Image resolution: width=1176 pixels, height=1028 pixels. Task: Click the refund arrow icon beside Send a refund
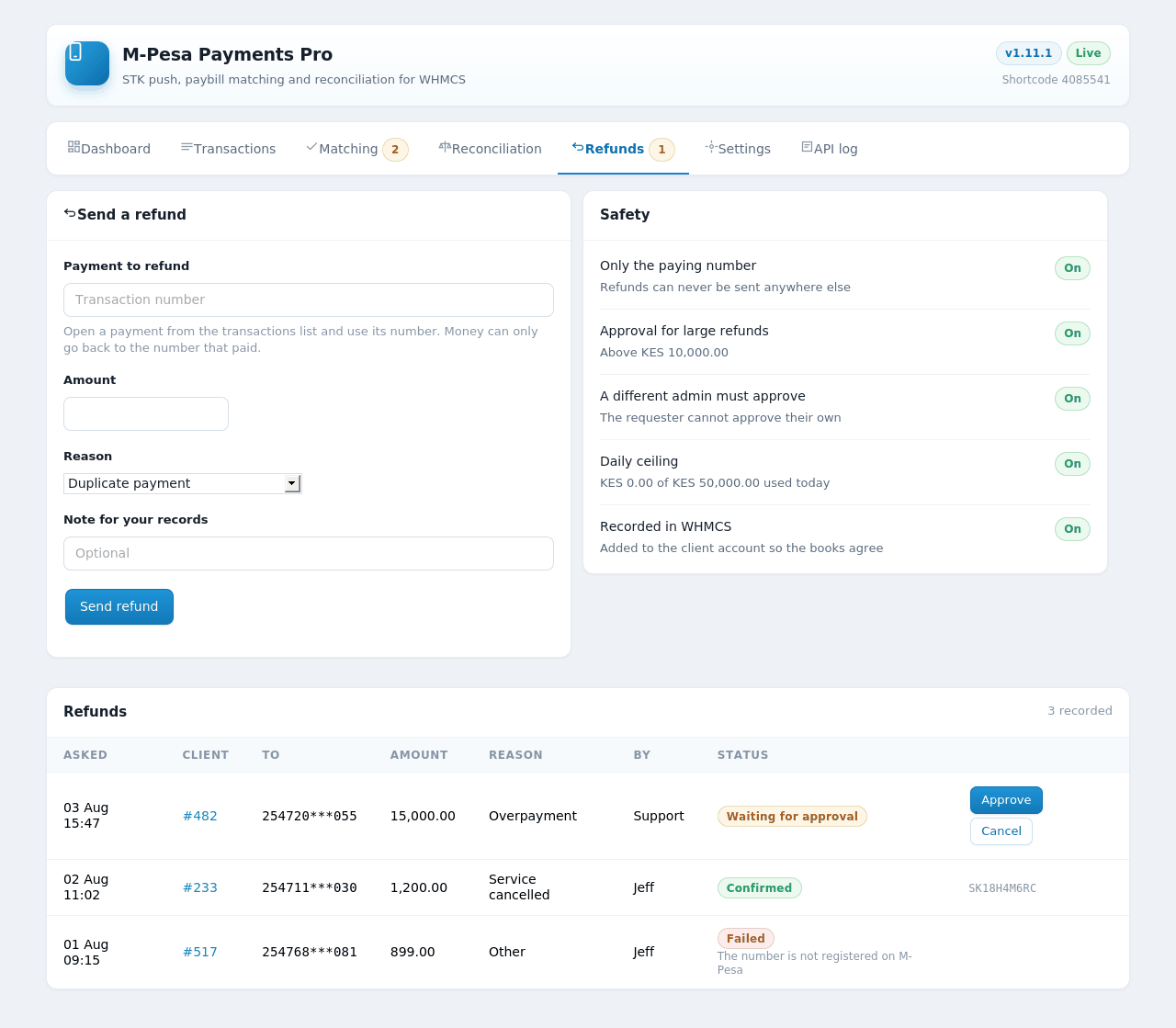point(70,213)
